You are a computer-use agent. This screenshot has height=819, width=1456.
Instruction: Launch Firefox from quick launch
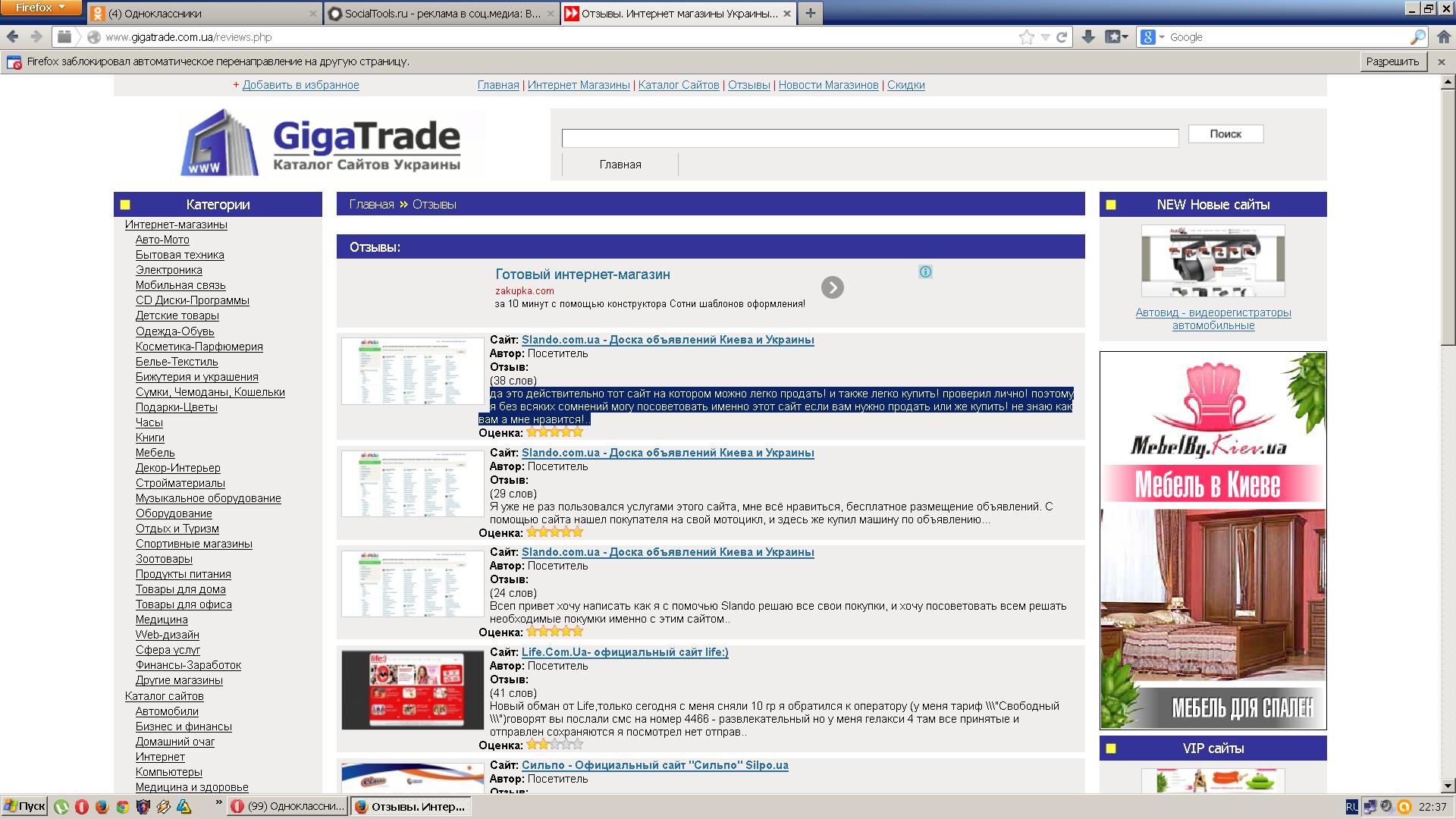point(102,807)
